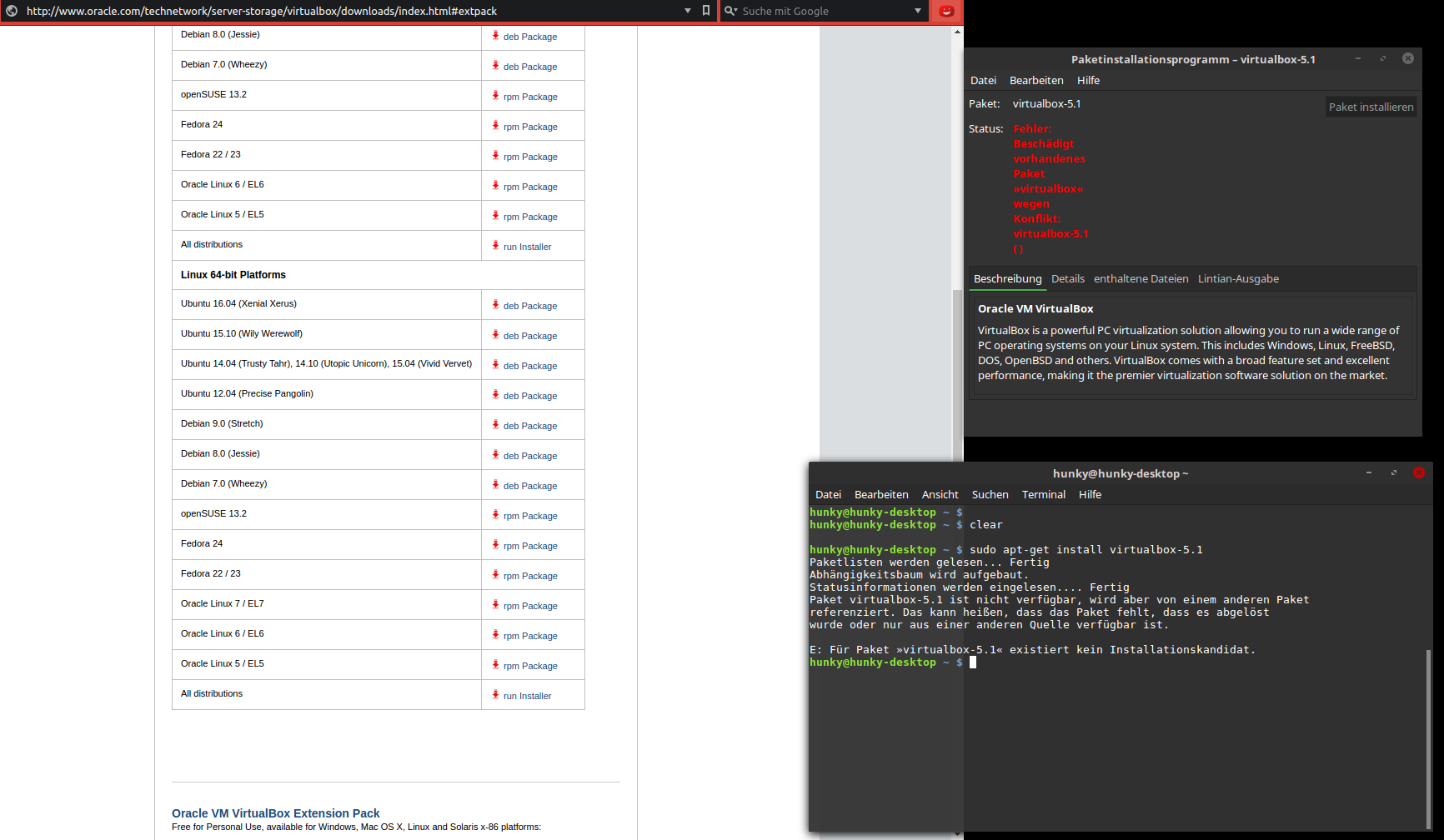
Task: Click the 'Linux 64-bit Platforms' table heading
Action: click(x=233, y=275)
